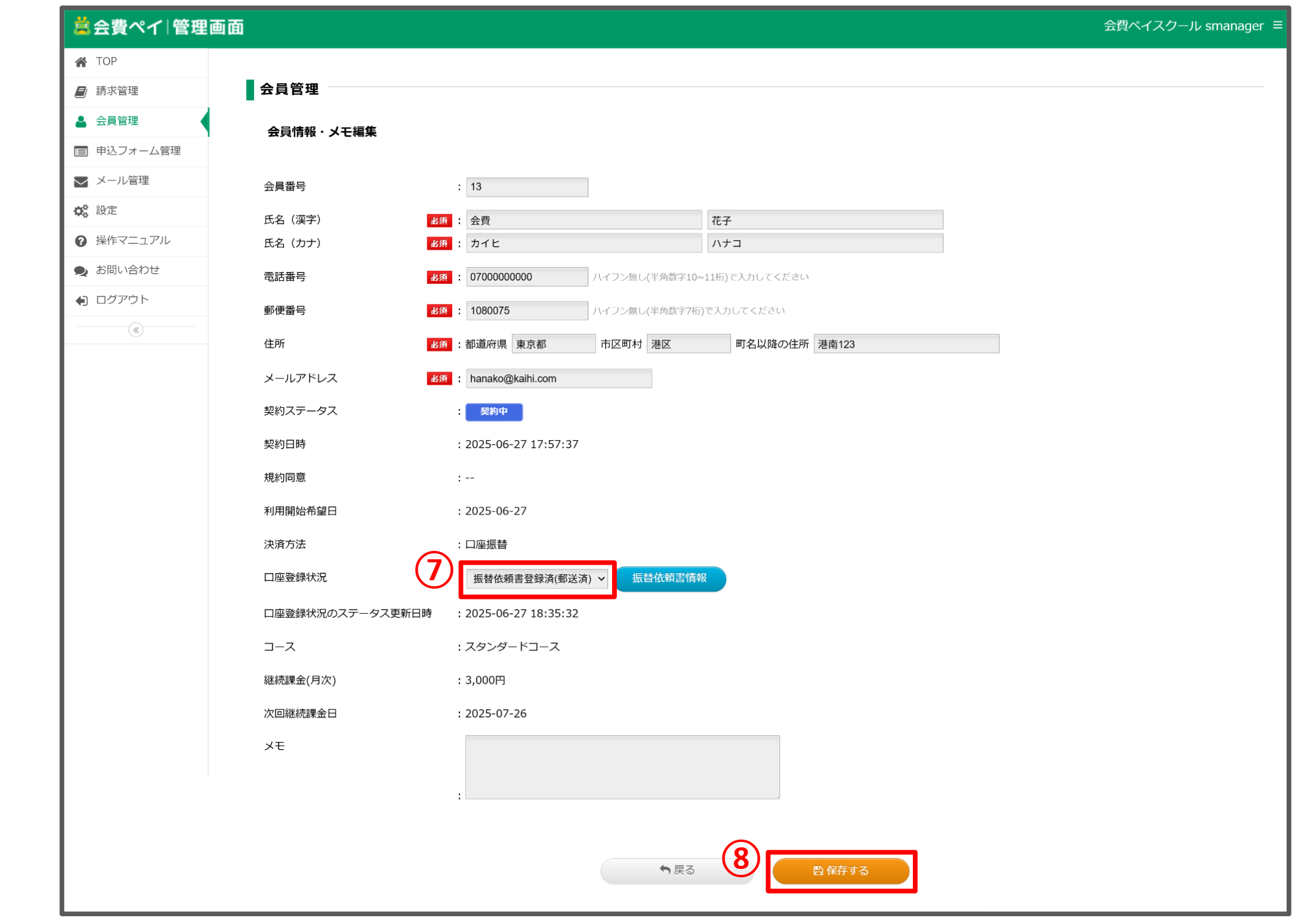Image resolution: width=1295 pixels, height=924 pixels.
Task: Click the 会員管理 person icon
Action: coord(81,122)
